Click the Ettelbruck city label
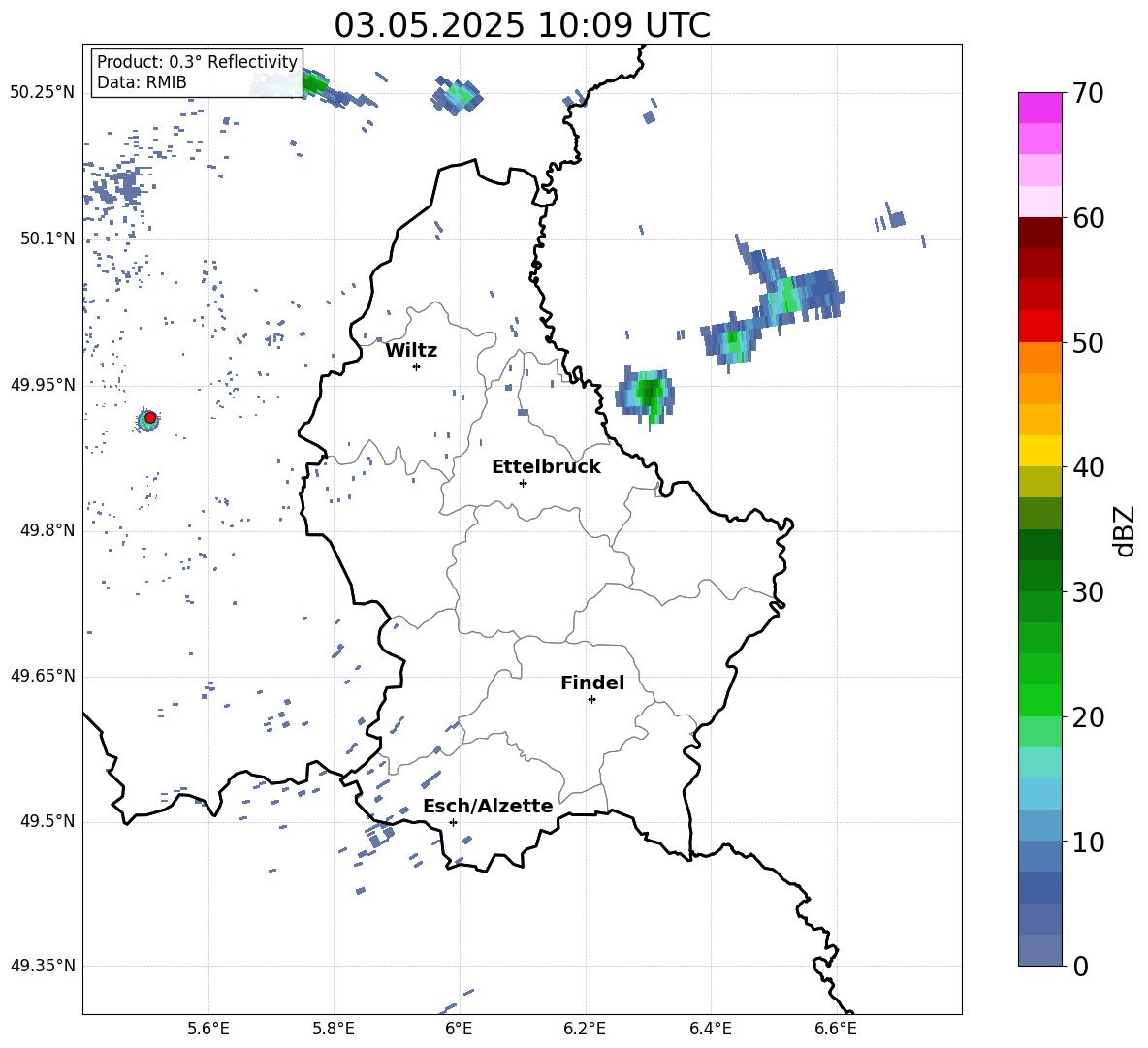The width and height of the screenshot is (1148, 1048). [x=546, y=467]
